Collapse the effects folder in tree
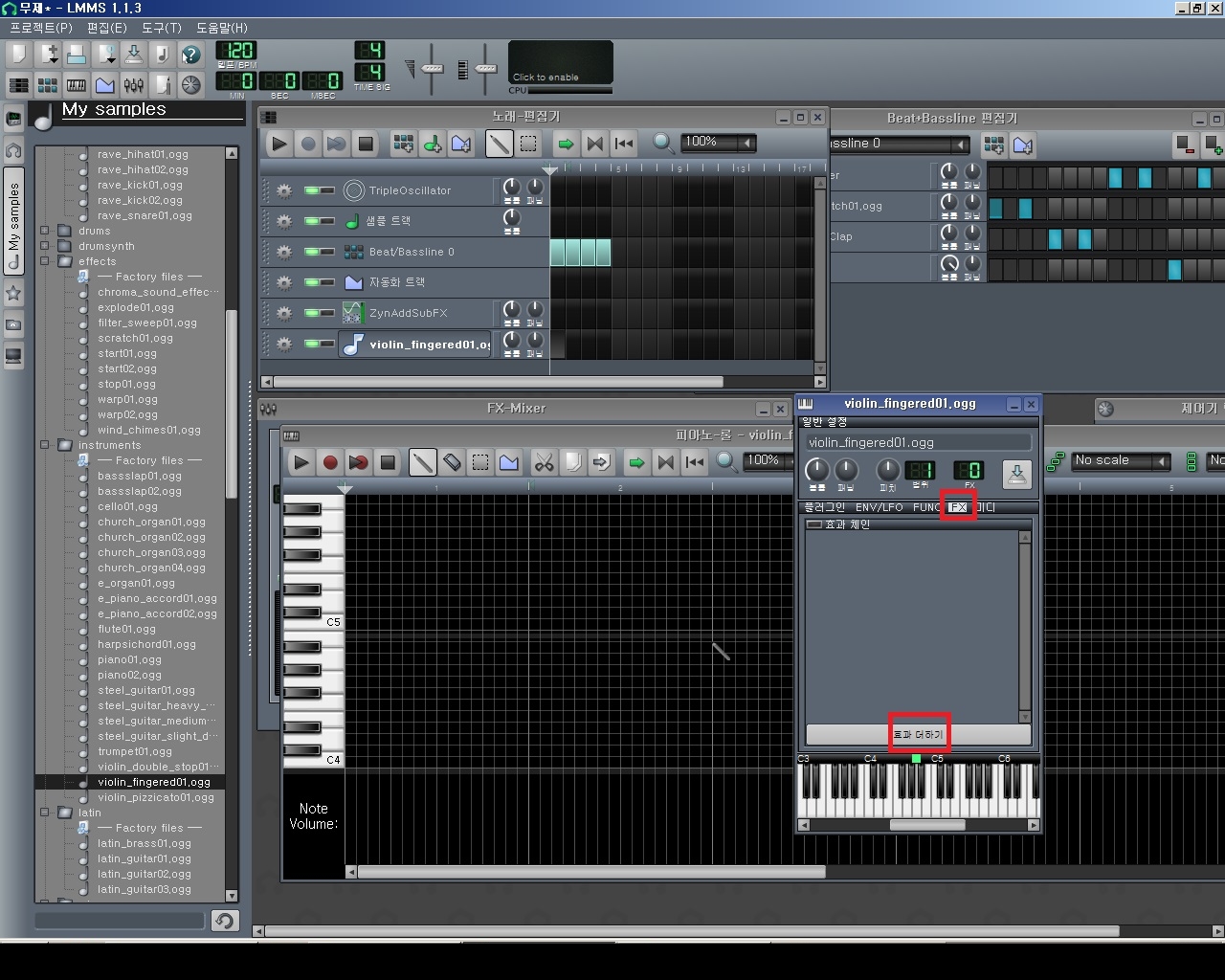 (x=45, y=261)
